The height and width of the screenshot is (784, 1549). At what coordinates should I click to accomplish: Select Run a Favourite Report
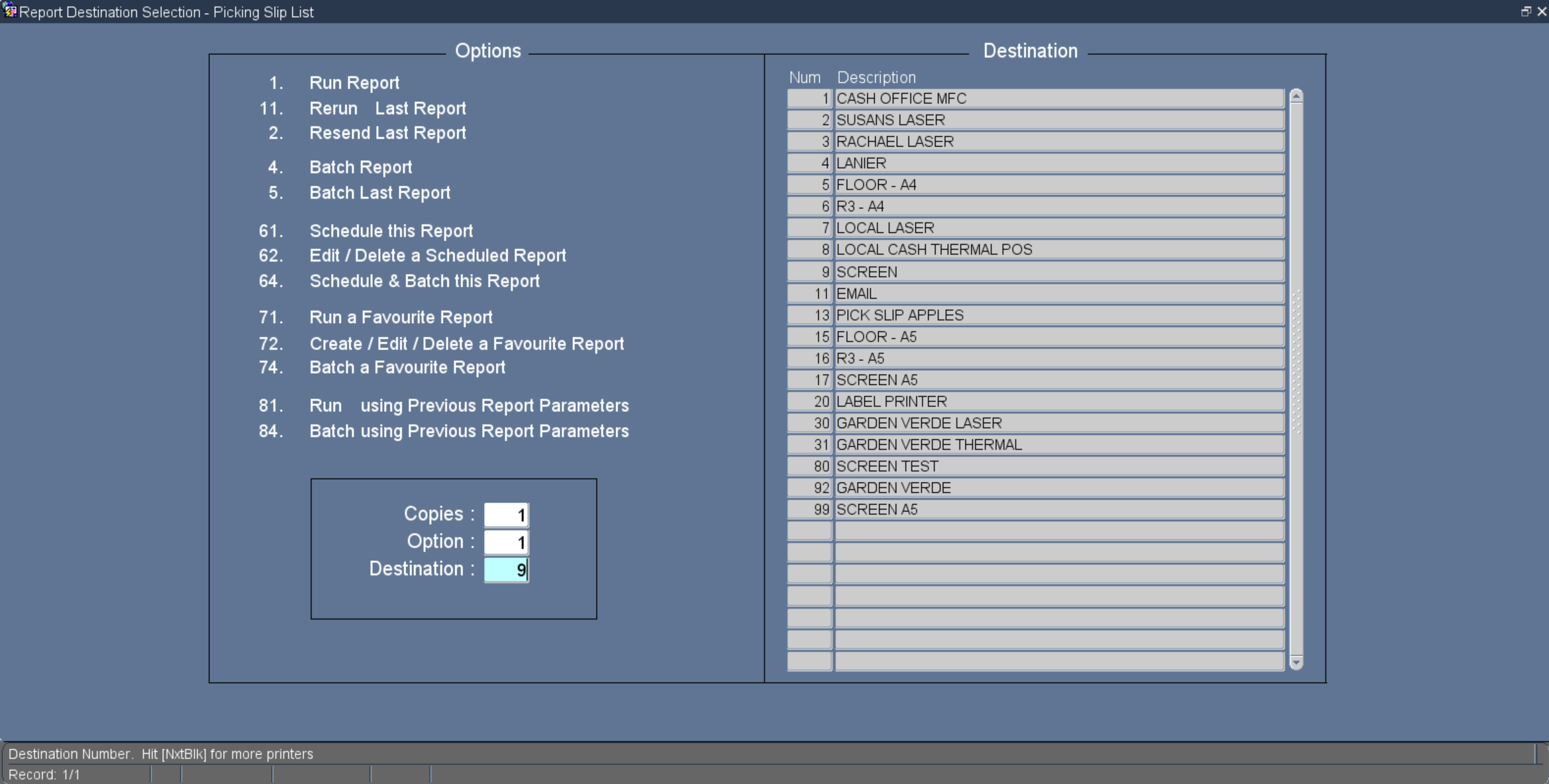tap(400, 318)
